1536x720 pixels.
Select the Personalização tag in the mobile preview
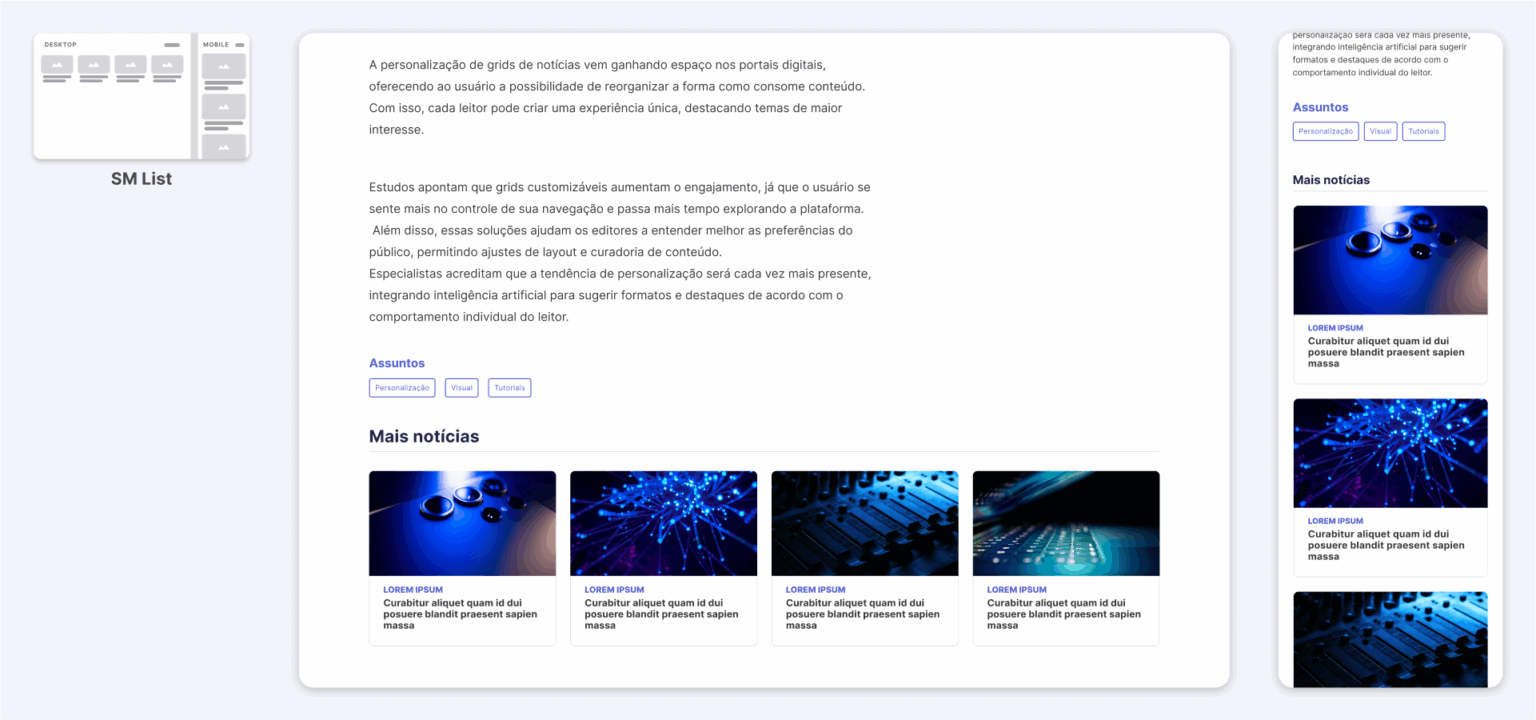[x=1326, y=131]
